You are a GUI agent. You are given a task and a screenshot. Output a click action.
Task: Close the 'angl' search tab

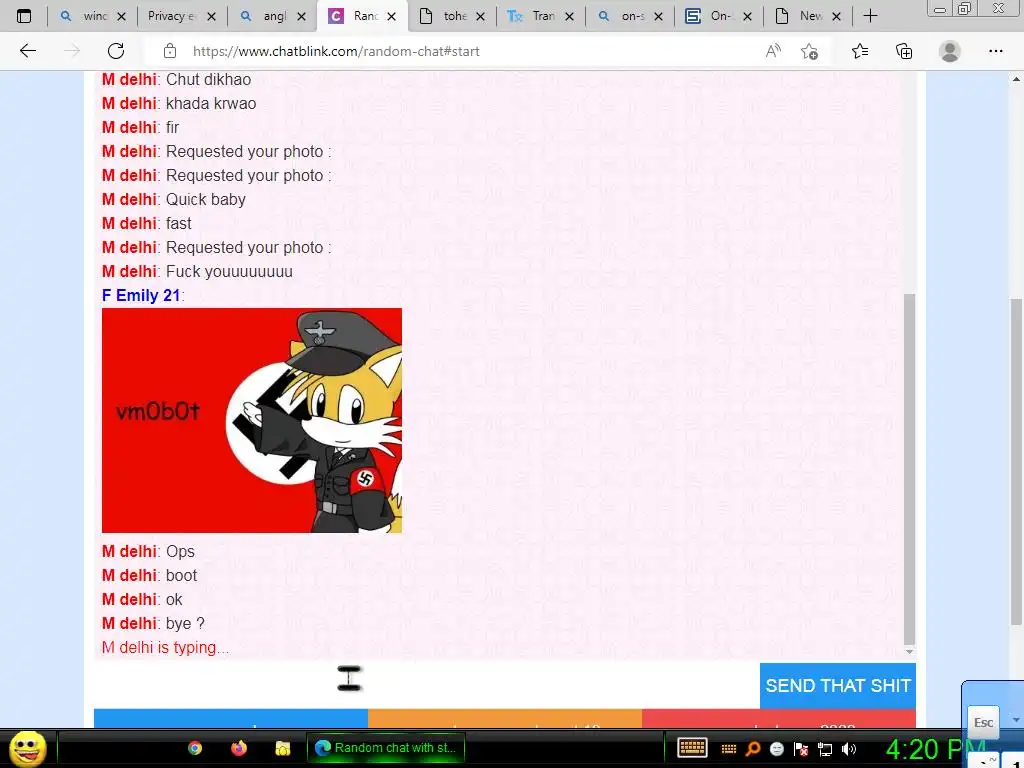click(301, 16)
